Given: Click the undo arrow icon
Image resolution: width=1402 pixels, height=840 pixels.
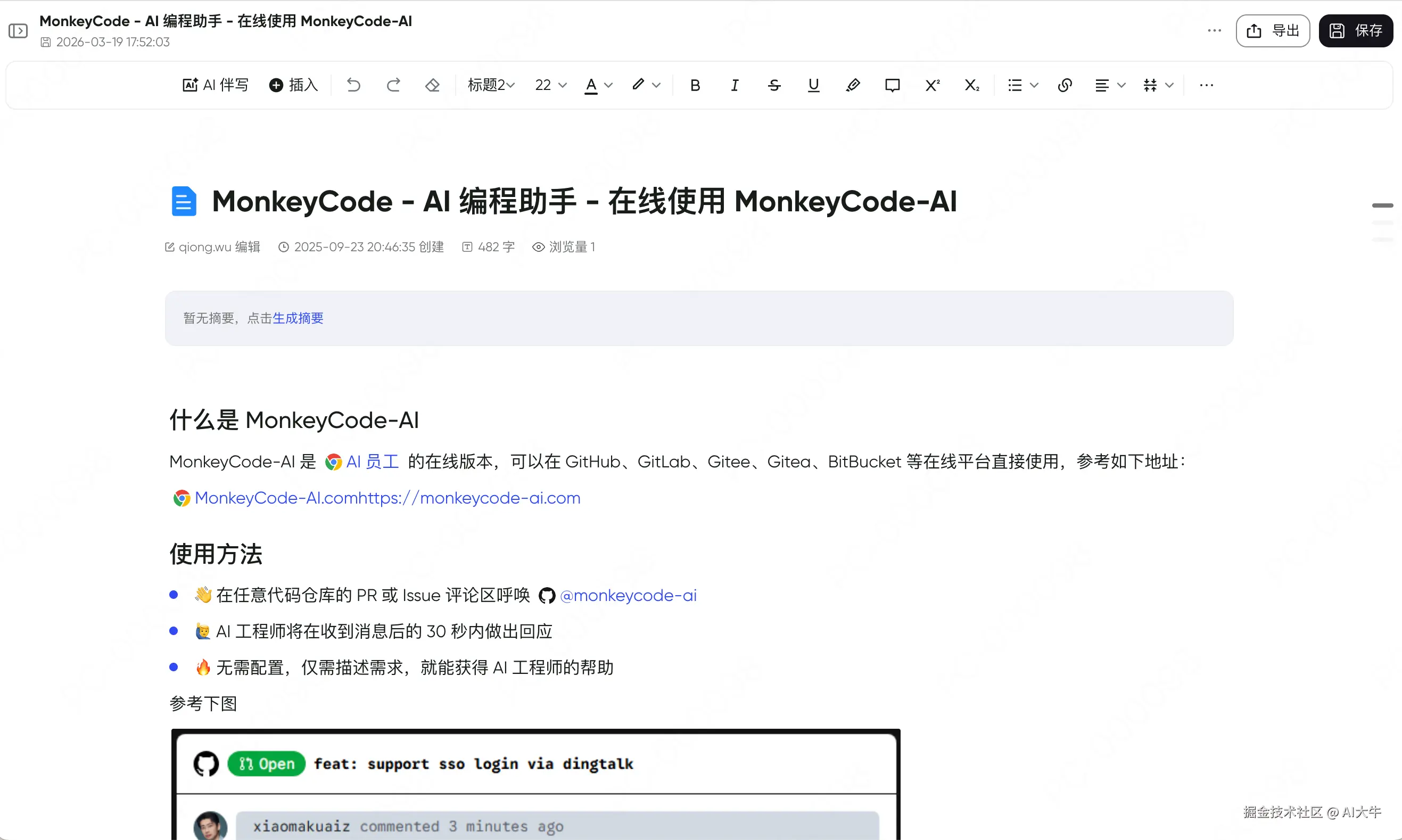Looking at the screenshot, I should click(354, 85).
